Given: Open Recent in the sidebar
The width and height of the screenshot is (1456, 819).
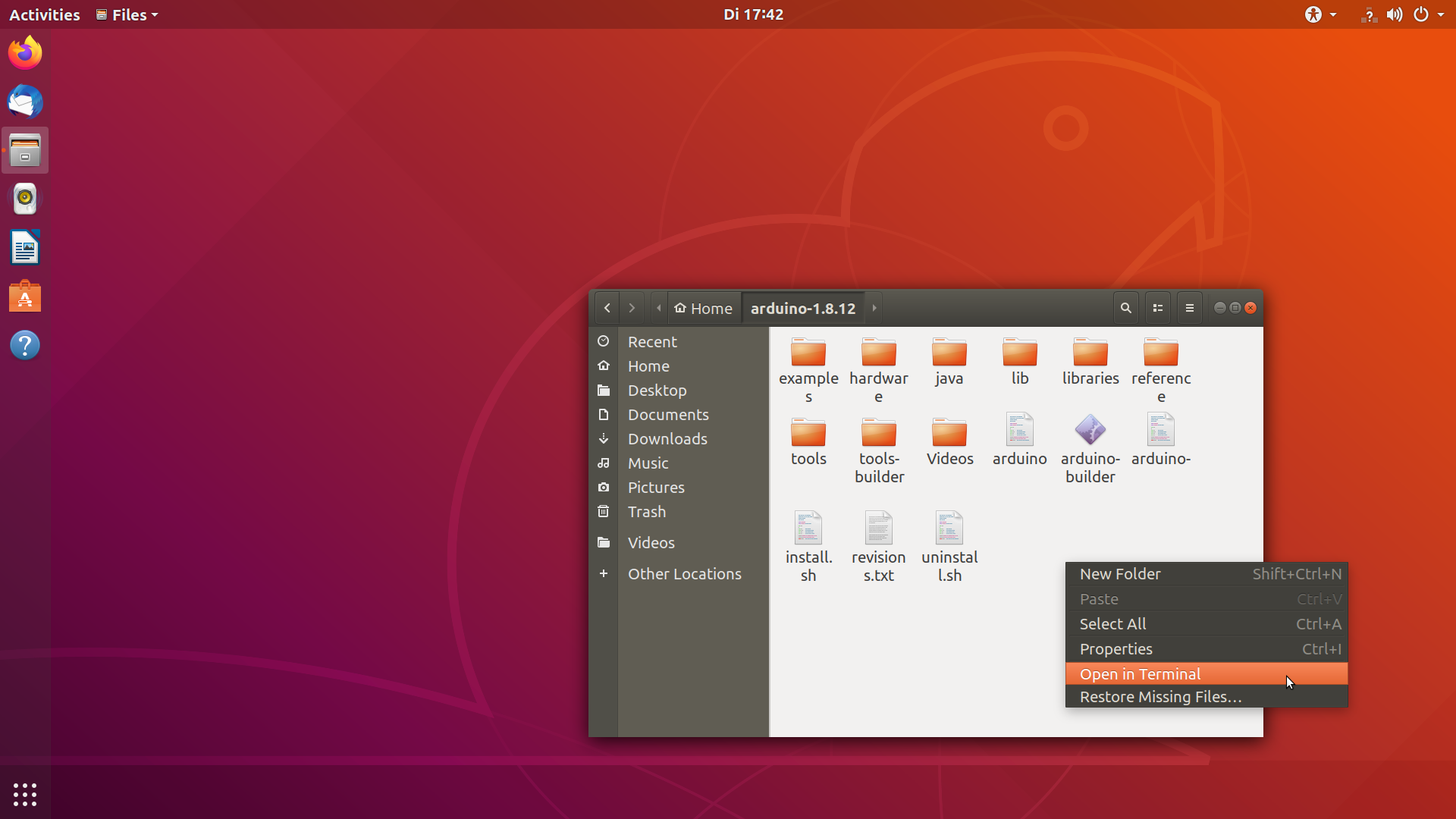Looking at the screenshot, I should 679,341.
